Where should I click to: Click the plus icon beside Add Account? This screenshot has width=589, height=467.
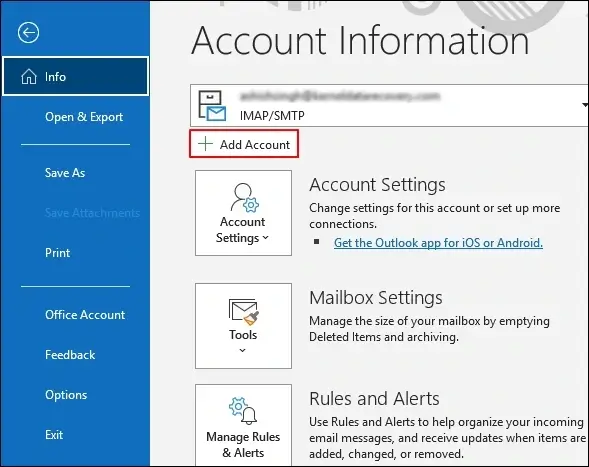(205, 144)
